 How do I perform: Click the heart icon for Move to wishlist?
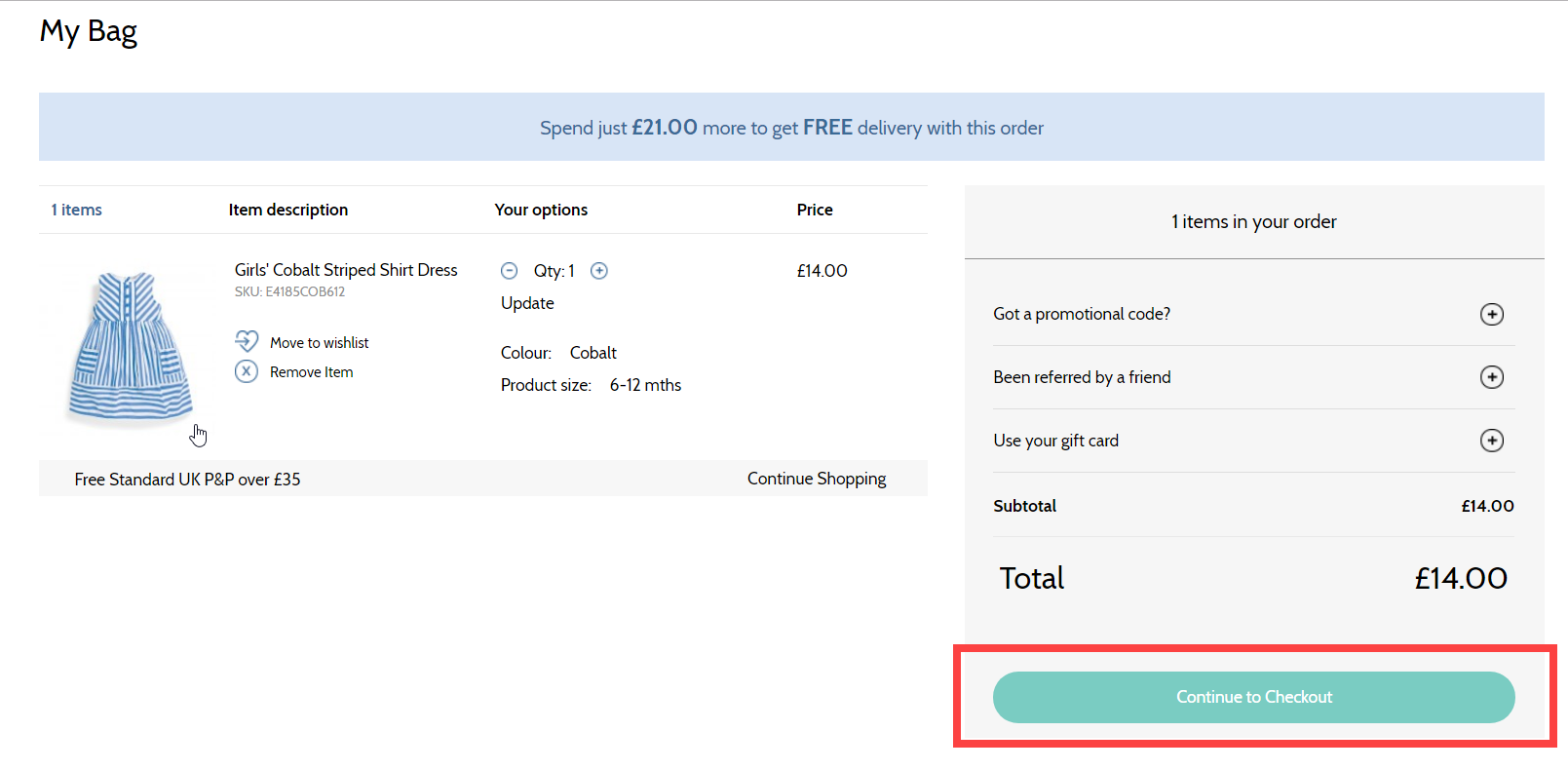(x=247, y=341)
